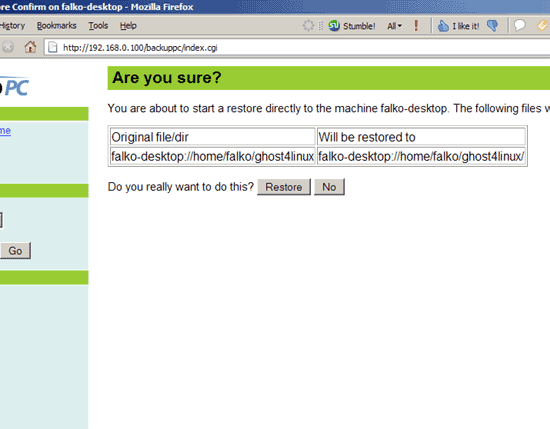Click the address bar URL field

click(x=297, y=47)
